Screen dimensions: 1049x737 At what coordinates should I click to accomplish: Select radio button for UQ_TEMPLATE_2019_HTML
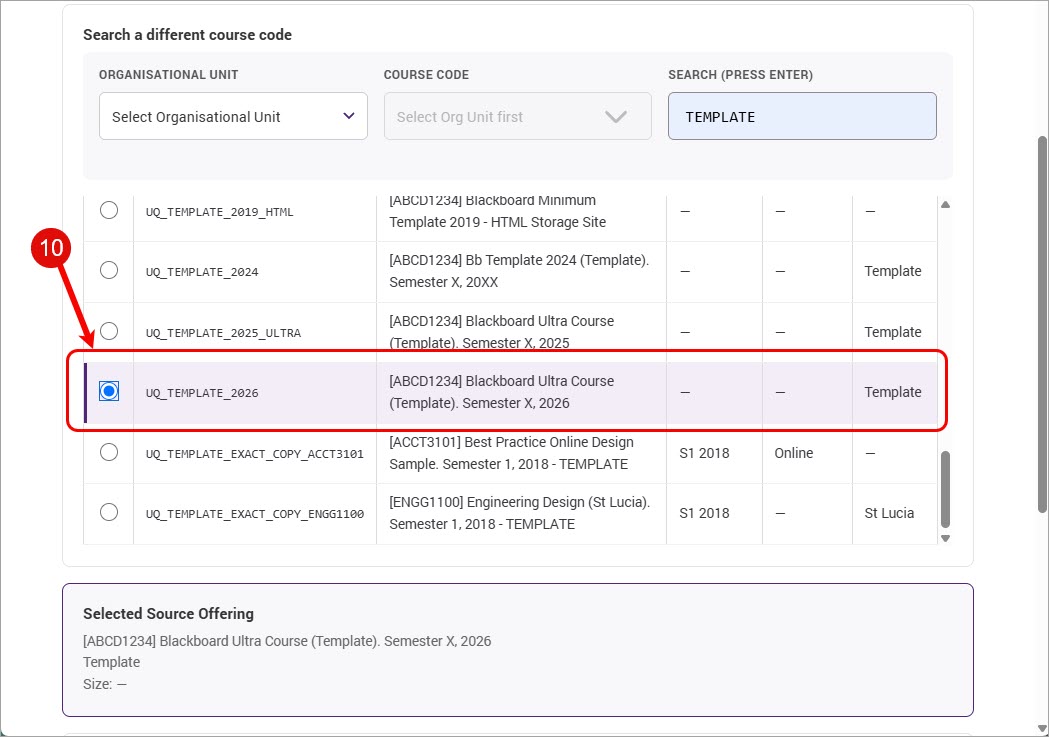pos(109,210)
